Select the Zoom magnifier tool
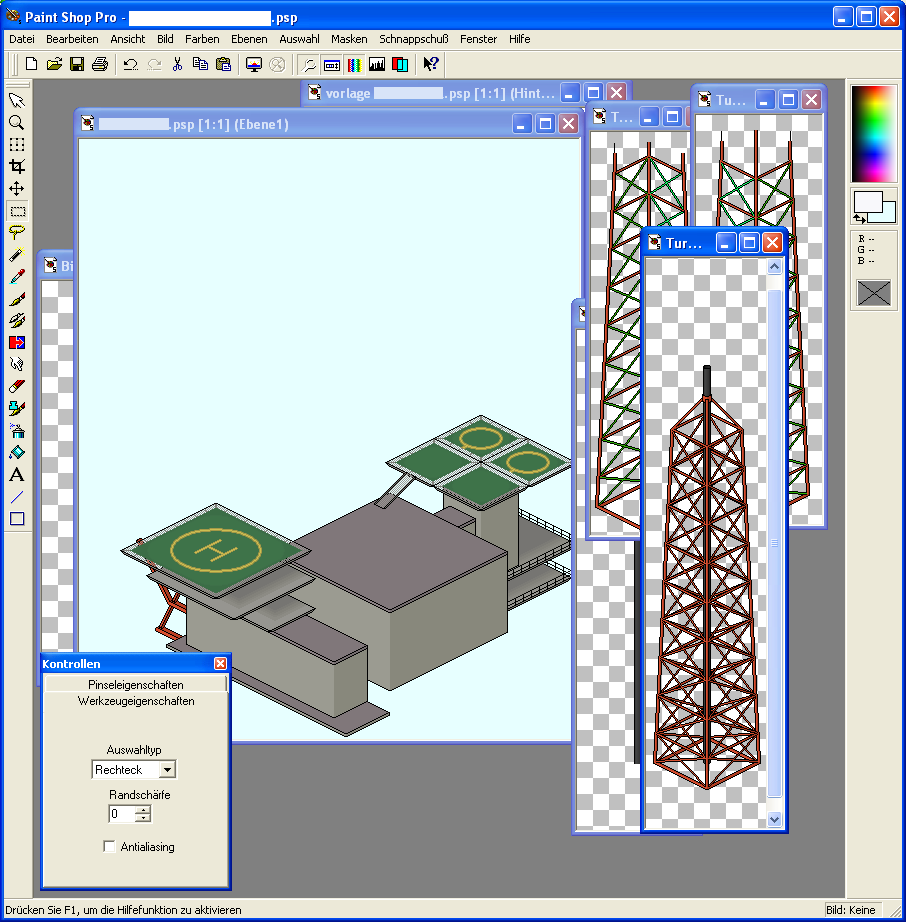Viewport: 906px width, 922px height. tap(17, 122)
